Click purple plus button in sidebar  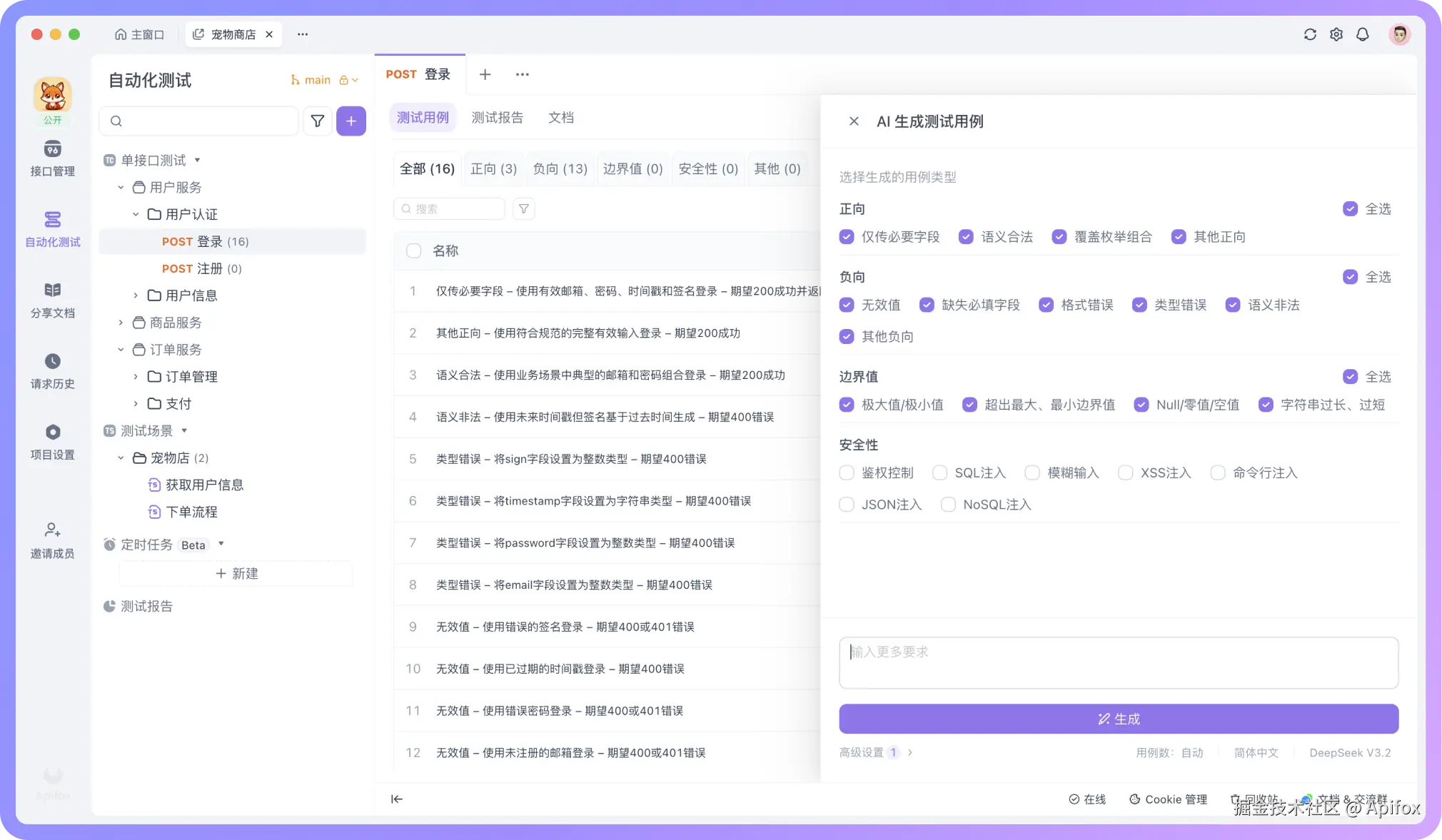point(351,121)
